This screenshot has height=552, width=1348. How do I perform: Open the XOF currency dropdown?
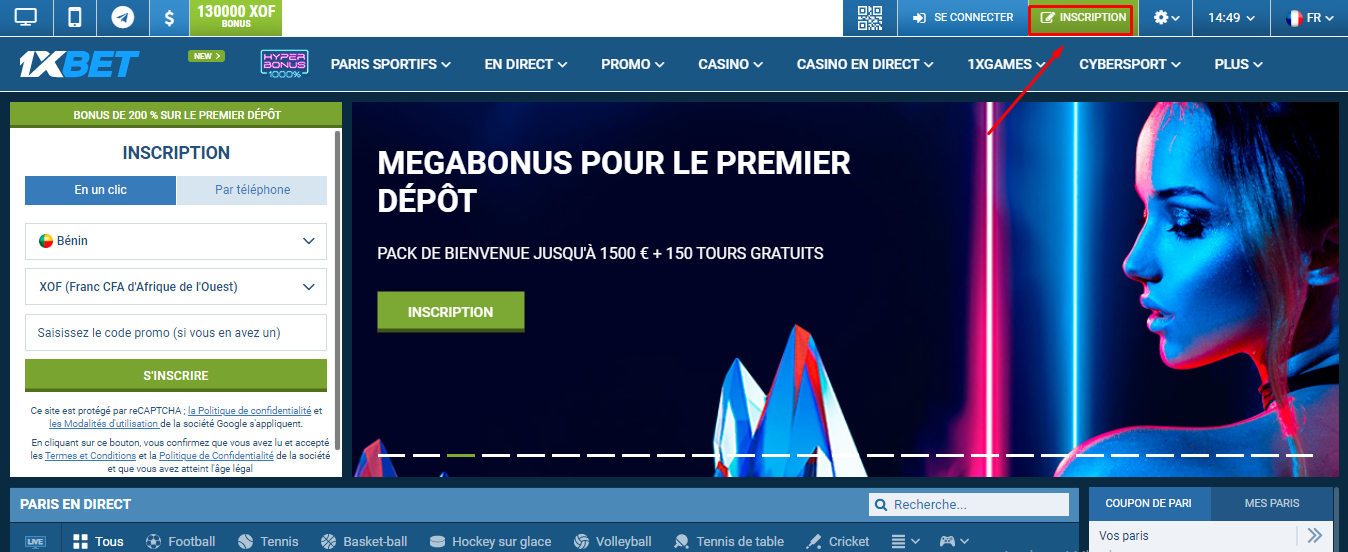[176, 287]
